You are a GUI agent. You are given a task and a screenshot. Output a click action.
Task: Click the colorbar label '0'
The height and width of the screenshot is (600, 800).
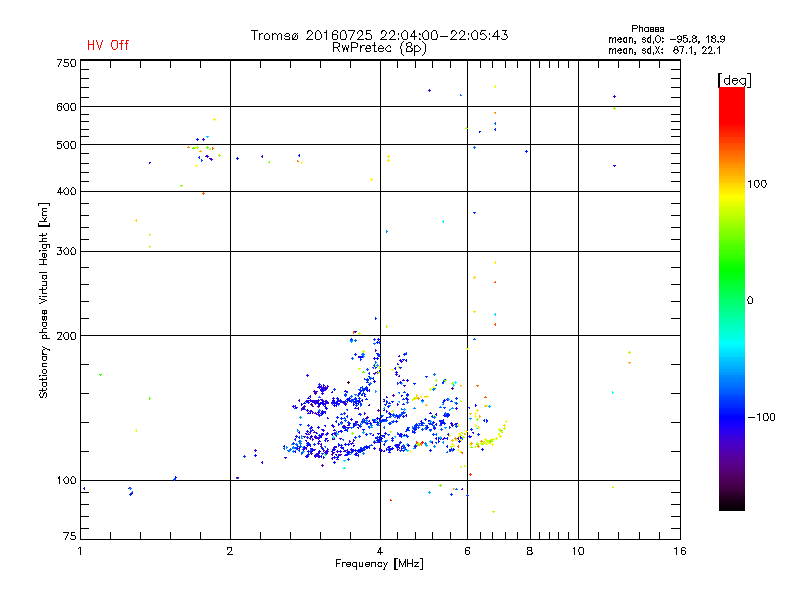(750, 301)
